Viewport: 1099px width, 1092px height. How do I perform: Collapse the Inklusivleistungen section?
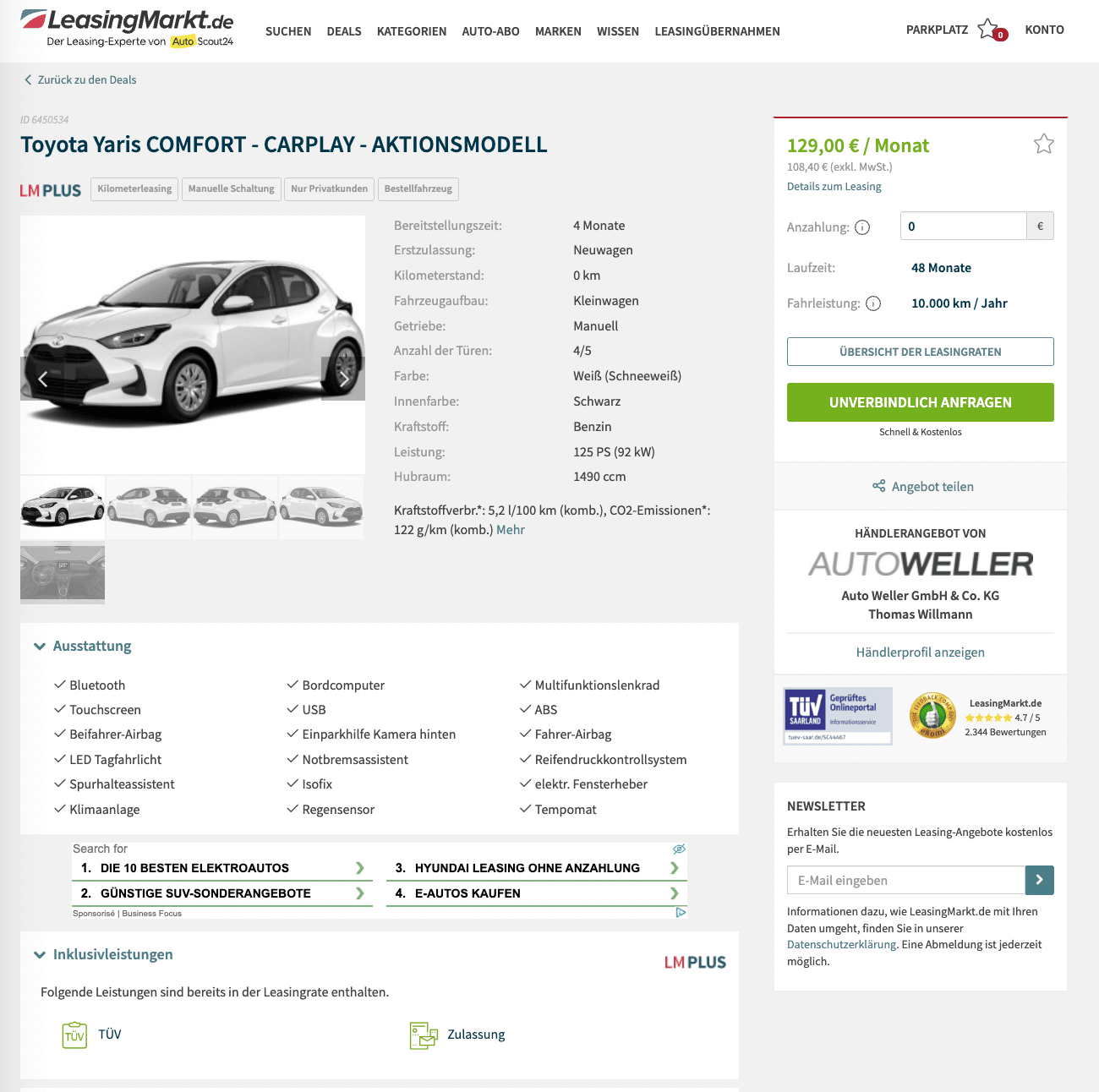[x=39, y=954]
